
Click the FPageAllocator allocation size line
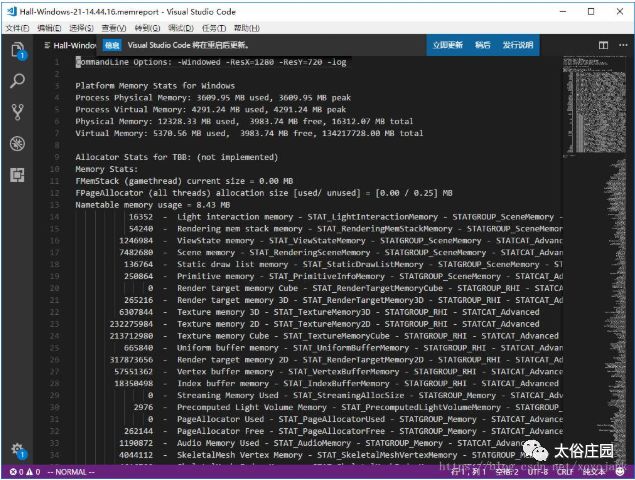click(x=264, y=193)
